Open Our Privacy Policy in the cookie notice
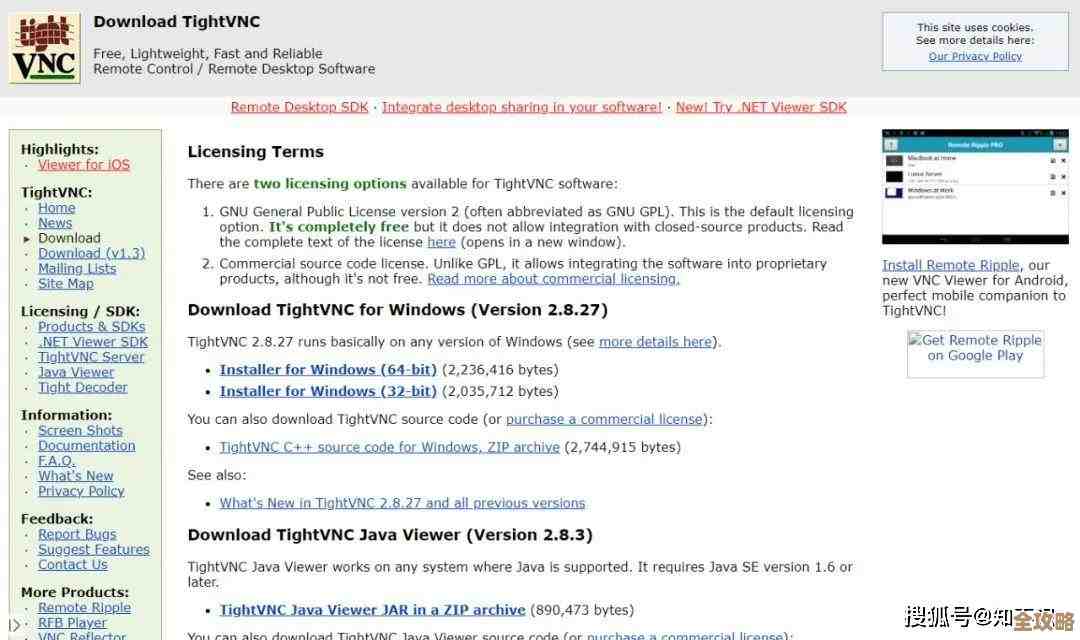Screen dimensions: 1080x640 [975, 56]
